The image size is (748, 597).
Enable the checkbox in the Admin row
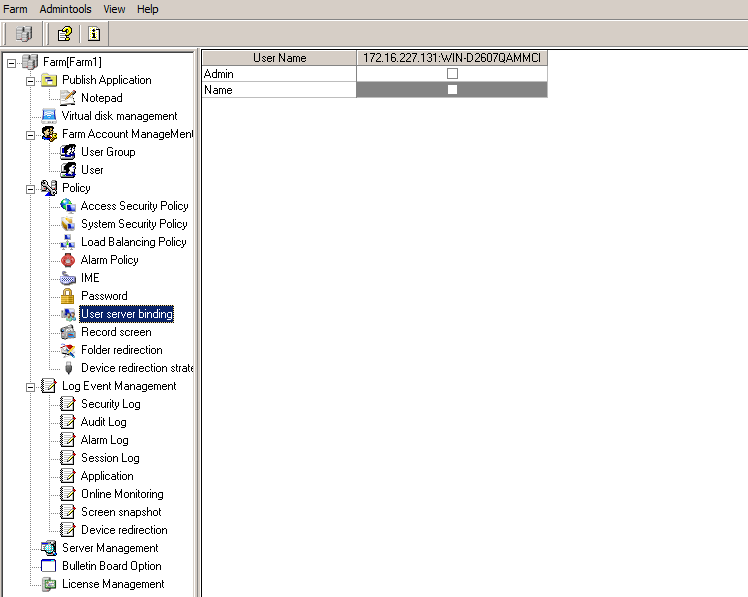452,74
